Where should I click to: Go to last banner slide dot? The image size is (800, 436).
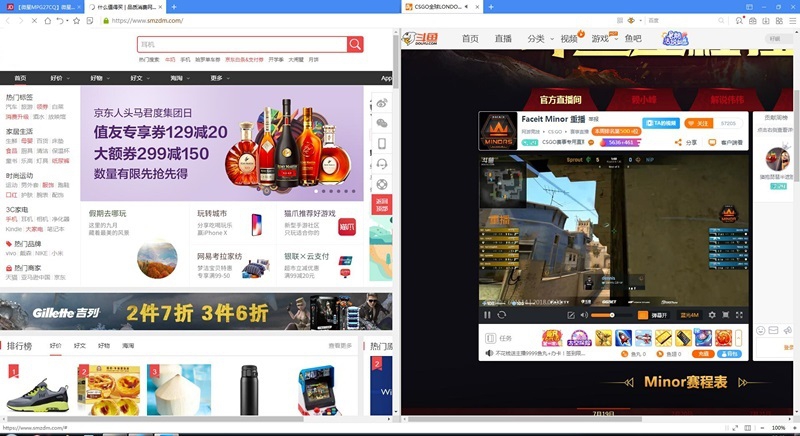point(354,191)
